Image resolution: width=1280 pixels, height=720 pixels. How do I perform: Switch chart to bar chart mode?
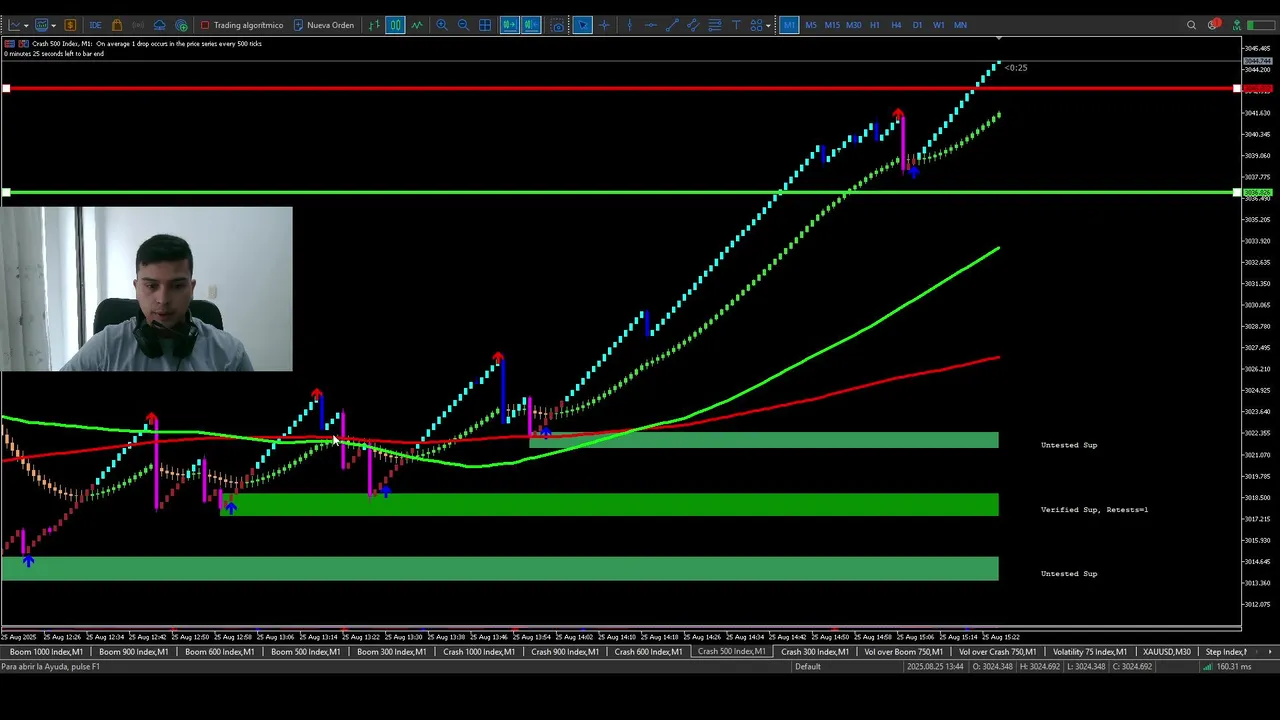point(374,25)
